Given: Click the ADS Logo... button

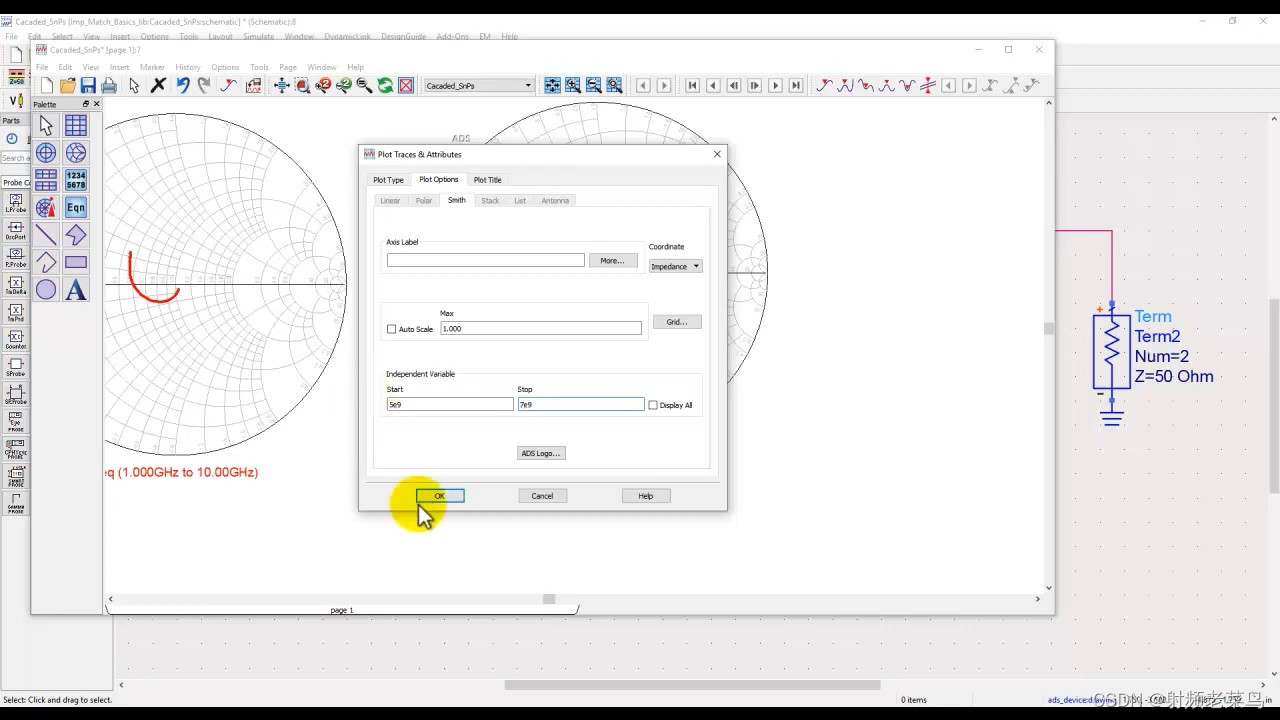Looking at the screenshot, I should click(x=541, y=453).
